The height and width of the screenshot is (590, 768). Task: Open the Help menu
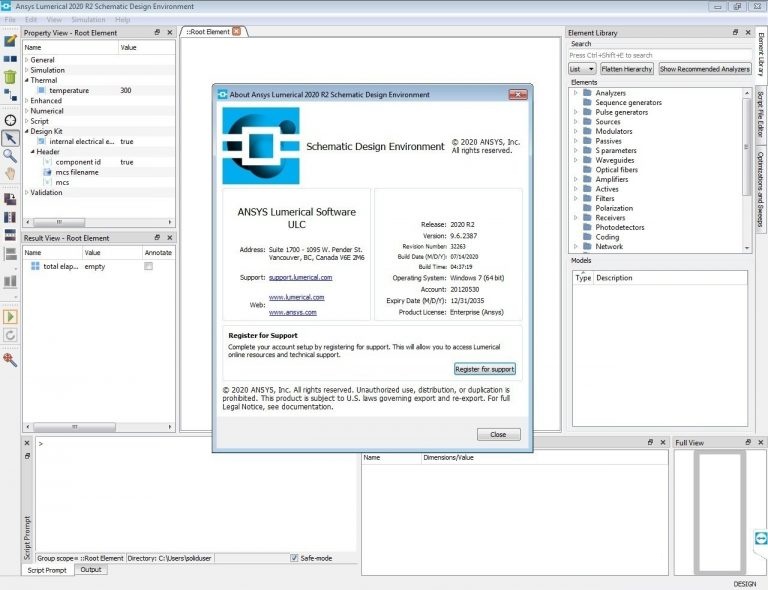pyautogui.click(x=122, y=20)
